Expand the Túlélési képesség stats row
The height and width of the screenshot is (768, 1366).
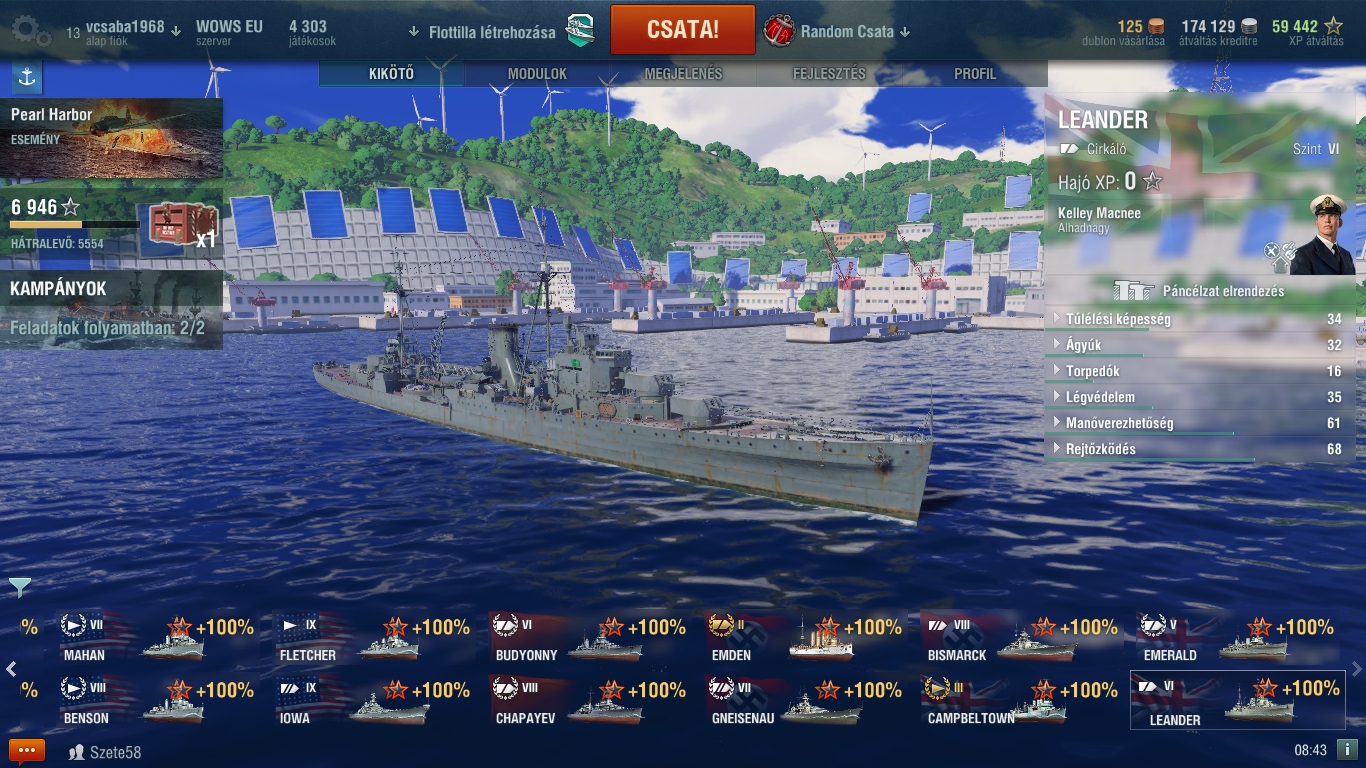pyautogui.click(x=1199, y=320)
